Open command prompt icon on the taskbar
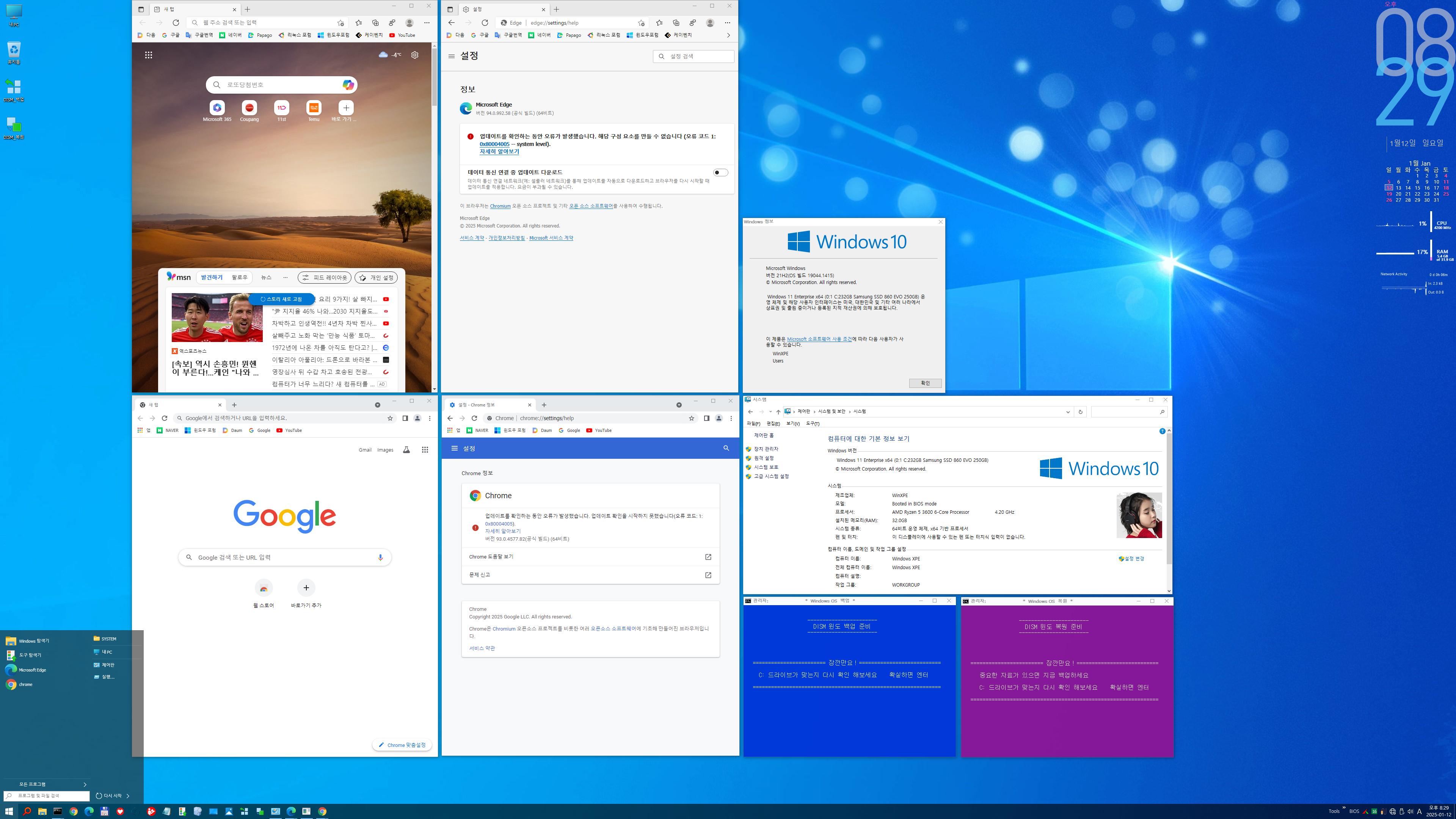The image size is (1456, 819). [58, 811]
